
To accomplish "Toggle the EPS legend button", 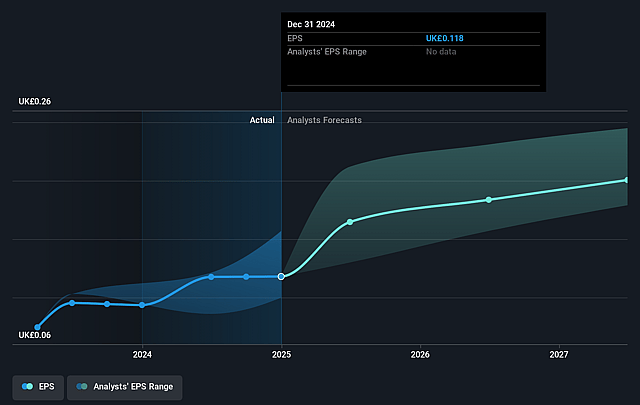I will [38, 387].
